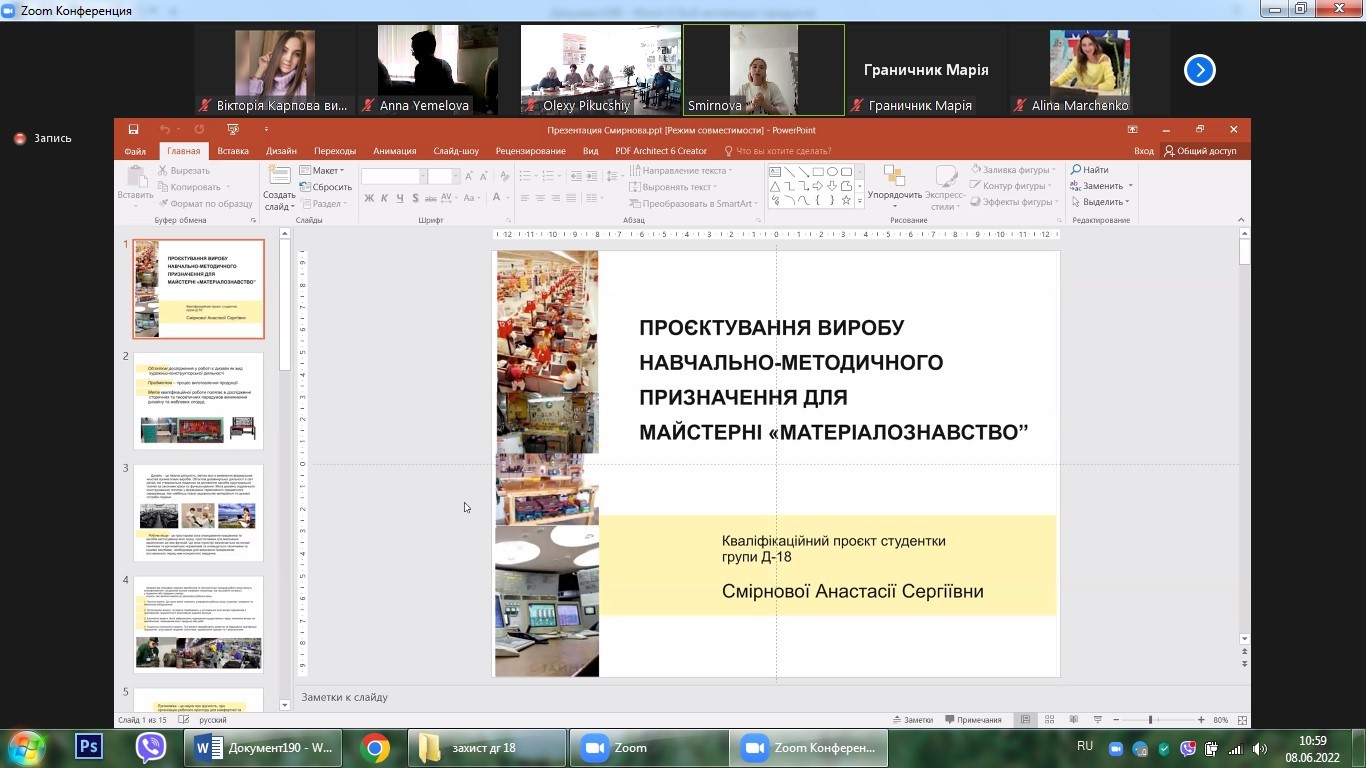Fit slide to current window
Image resolution: width=1366 pixels, height=768 pixels.
click(1243, 720)
